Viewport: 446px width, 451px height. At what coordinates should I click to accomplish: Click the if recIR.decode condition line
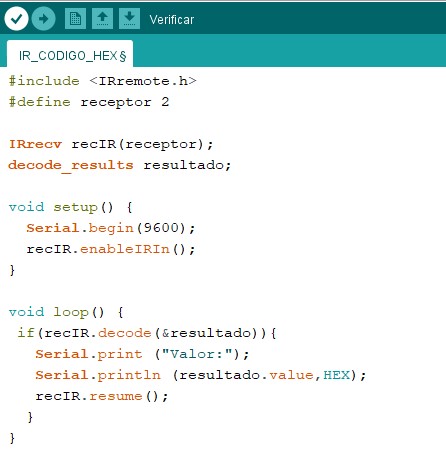point(147,333)
